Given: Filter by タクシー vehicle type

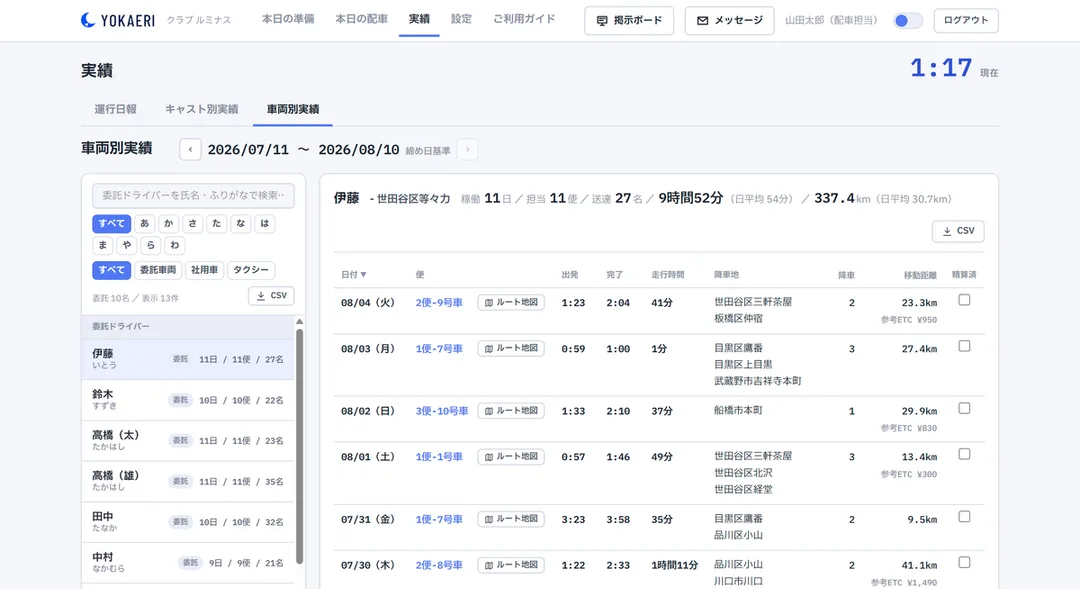Looking at the screenshot, I should 251,270.
